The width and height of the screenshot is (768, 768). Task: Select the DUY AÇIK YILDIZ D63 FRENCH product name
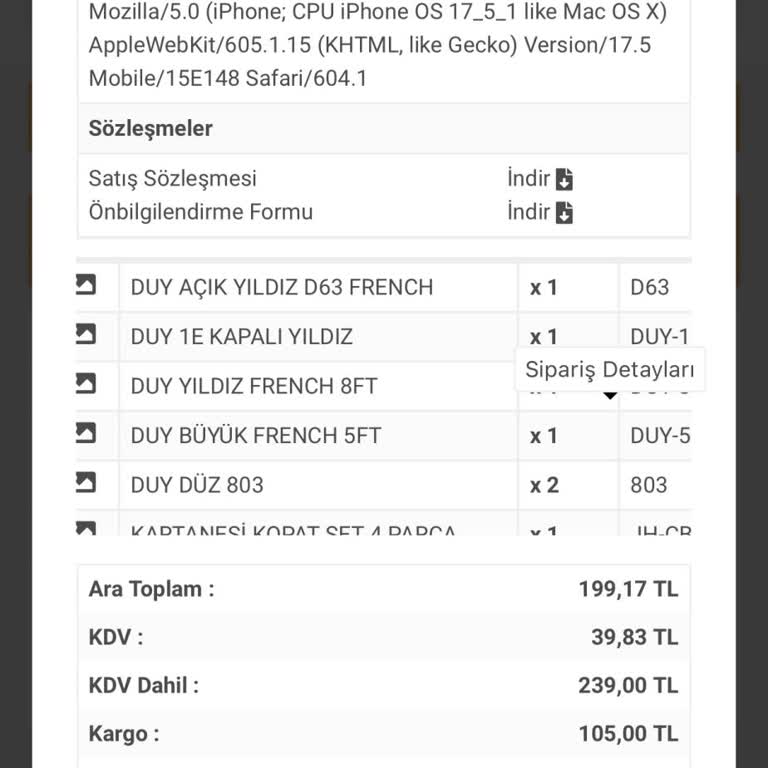click(x=282, y=288)
